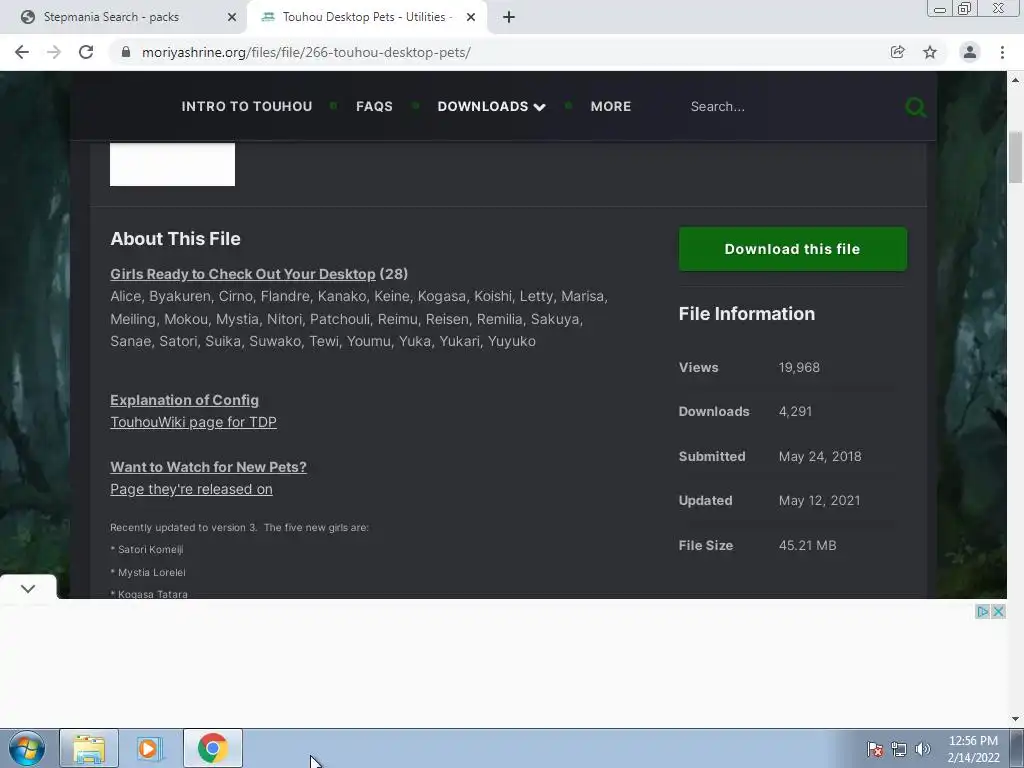Click the address bar URL
Screen dimensions: 1024x768
pos(306,52)
